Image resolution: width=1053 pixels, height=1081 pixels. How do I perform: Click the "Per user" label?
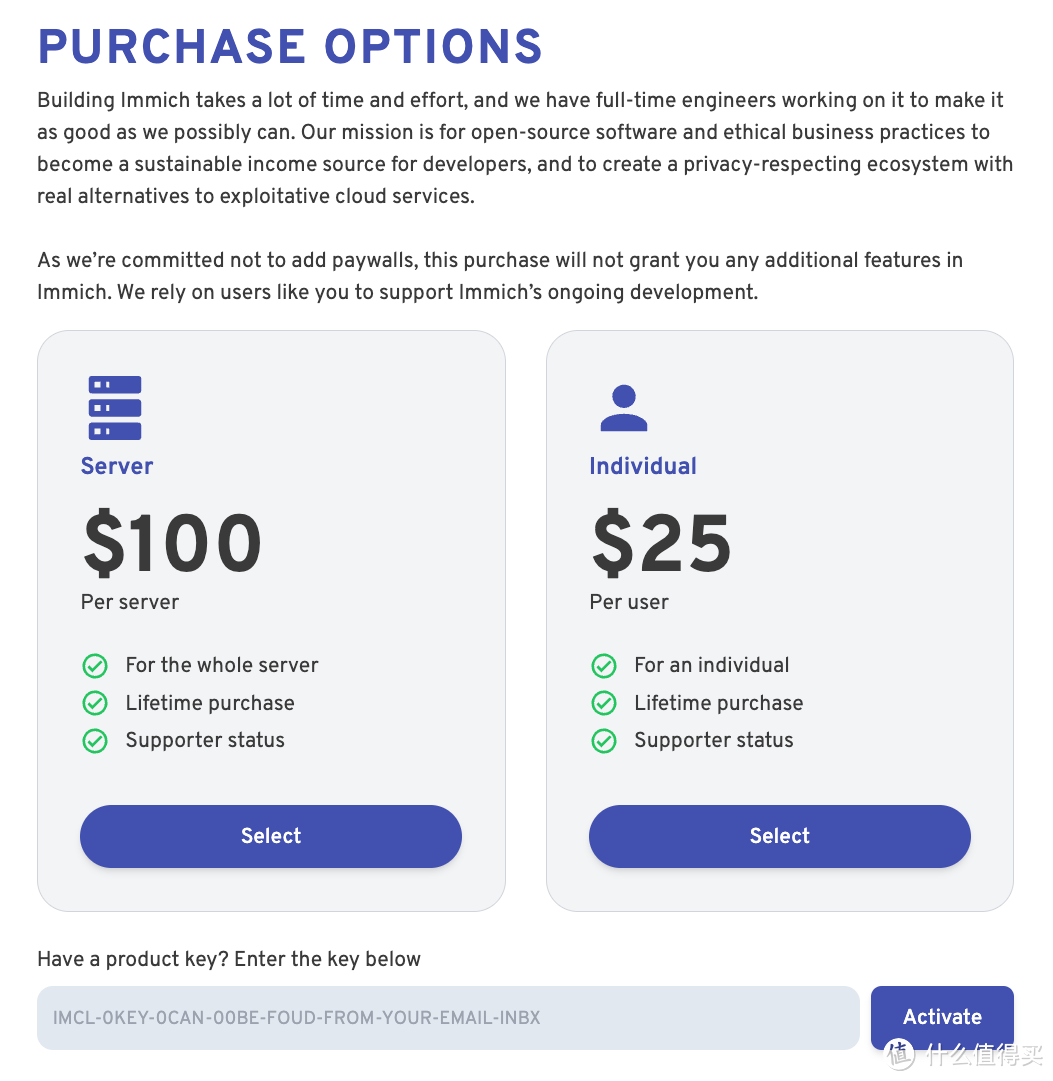[629, 602]
